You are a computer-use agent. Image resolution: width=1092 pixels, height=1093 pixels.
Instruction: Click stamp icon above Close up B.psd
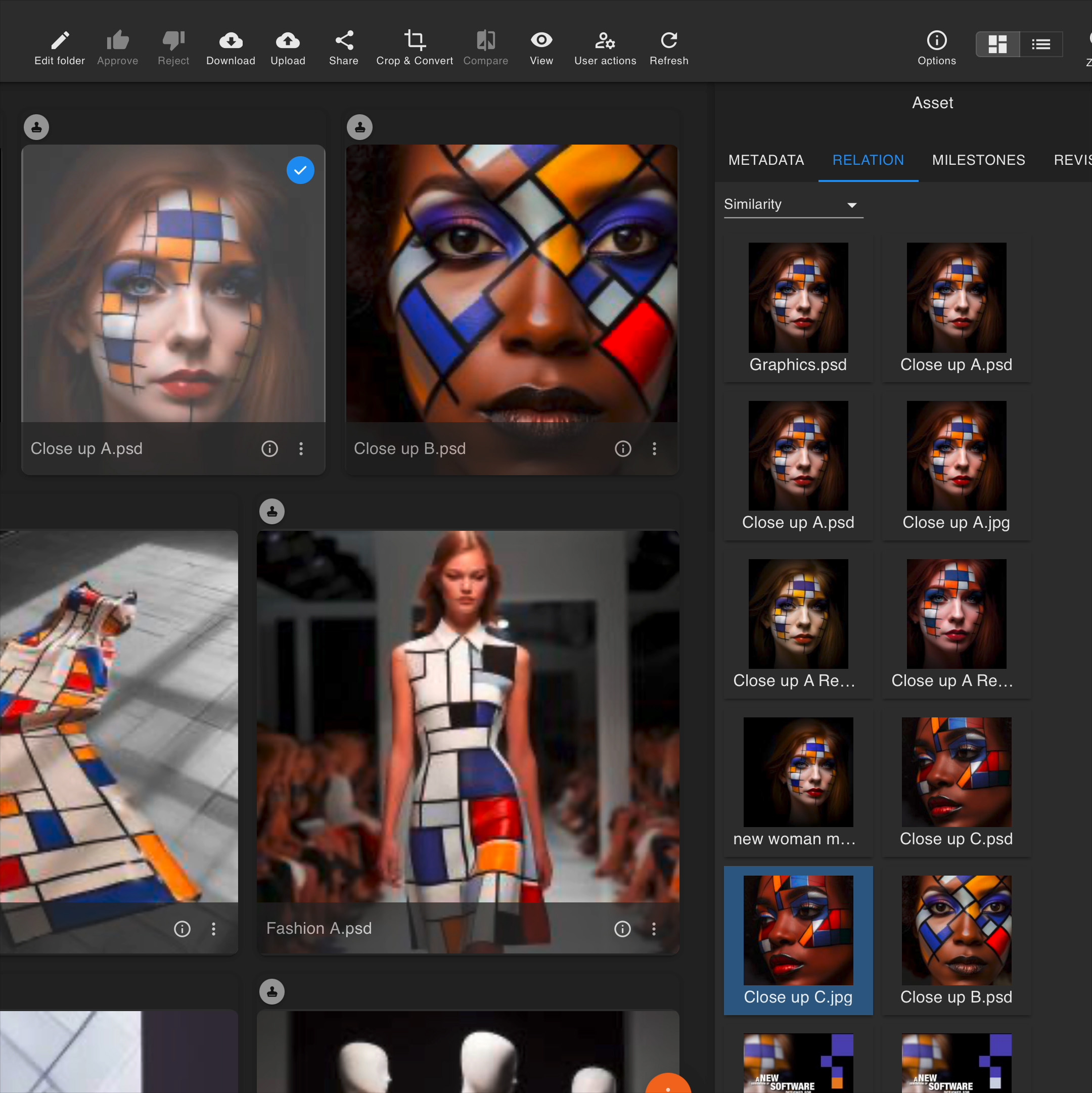point(360,127)
